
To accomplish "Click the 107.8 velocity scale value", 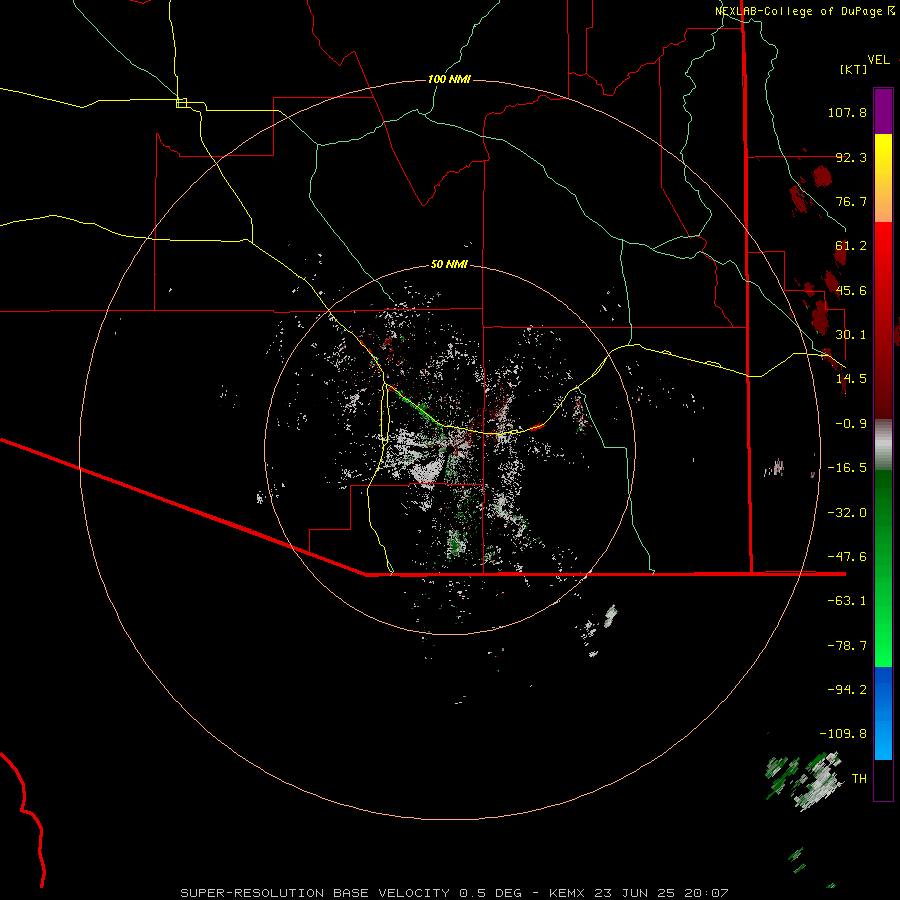I will [847, 112].
